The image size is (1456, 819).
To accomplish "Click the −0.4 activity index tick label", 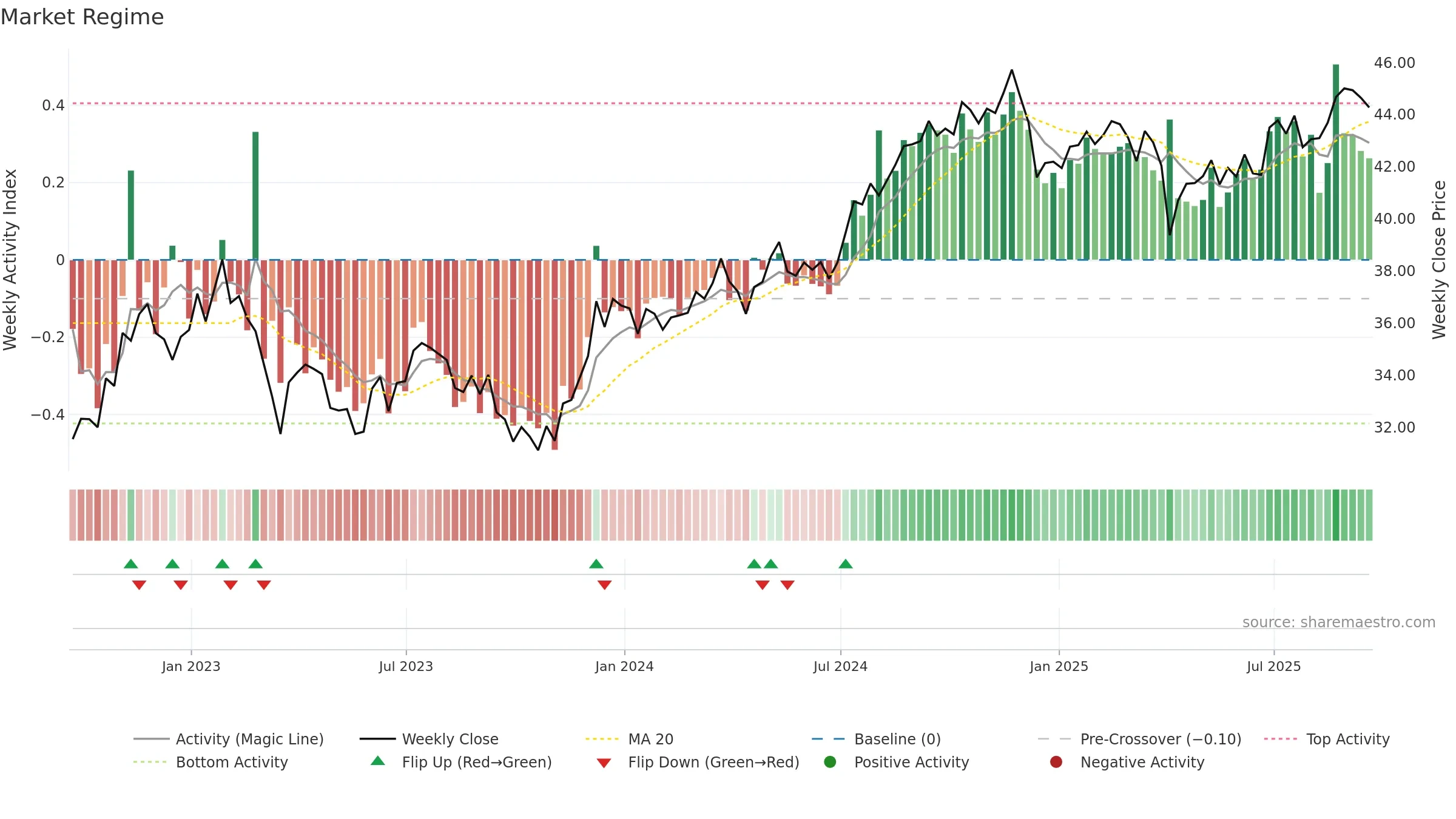I will click(x=47, y=414).
